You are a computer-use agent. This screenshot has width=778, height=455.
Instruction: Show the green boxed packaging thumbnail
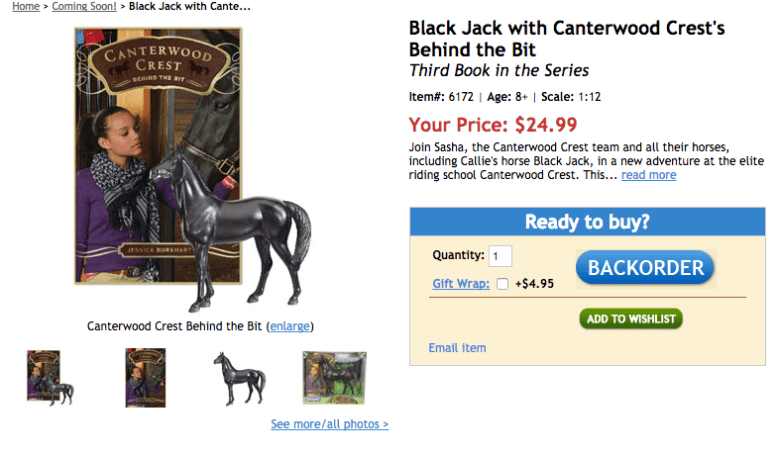point(334,378)
